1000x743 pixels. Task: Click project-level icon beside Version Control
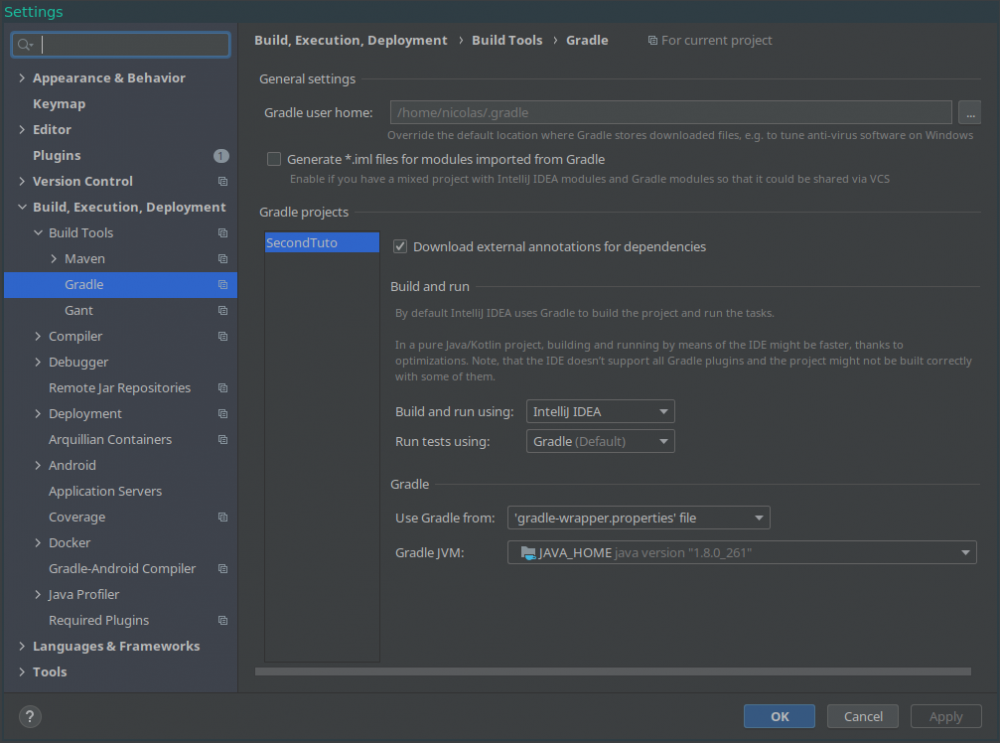tap(223, 182)
